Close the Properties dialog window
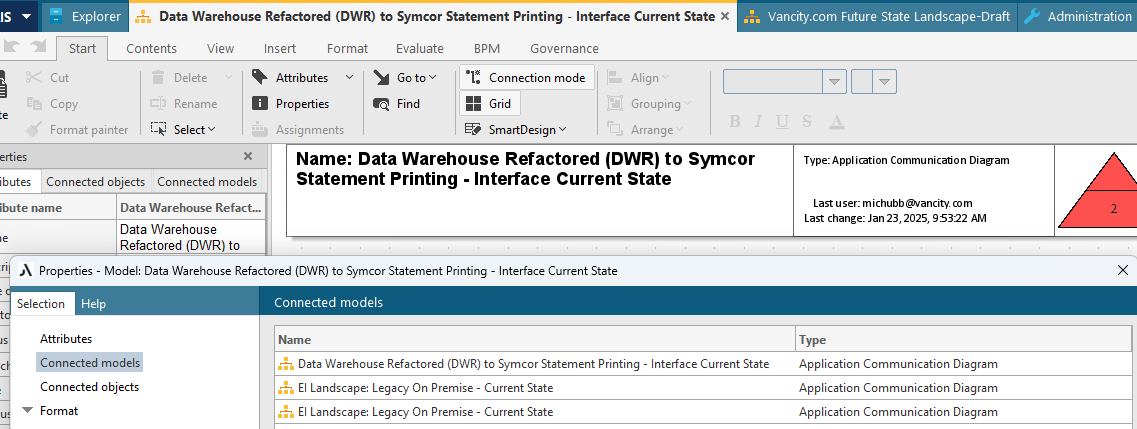 click(x=1123, y=270)
